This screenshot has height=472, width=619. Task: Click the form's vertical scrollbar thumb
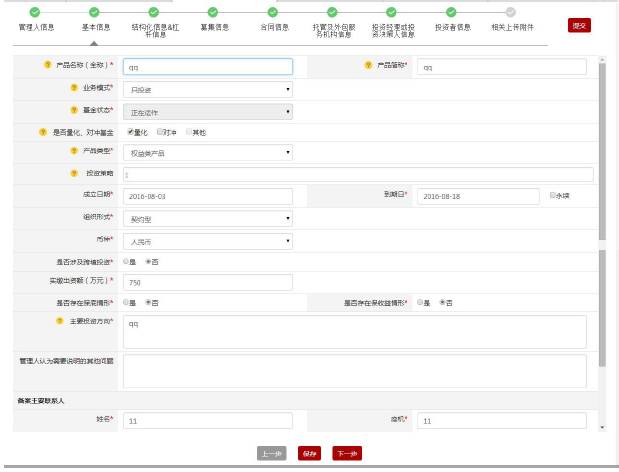(602, 152)
